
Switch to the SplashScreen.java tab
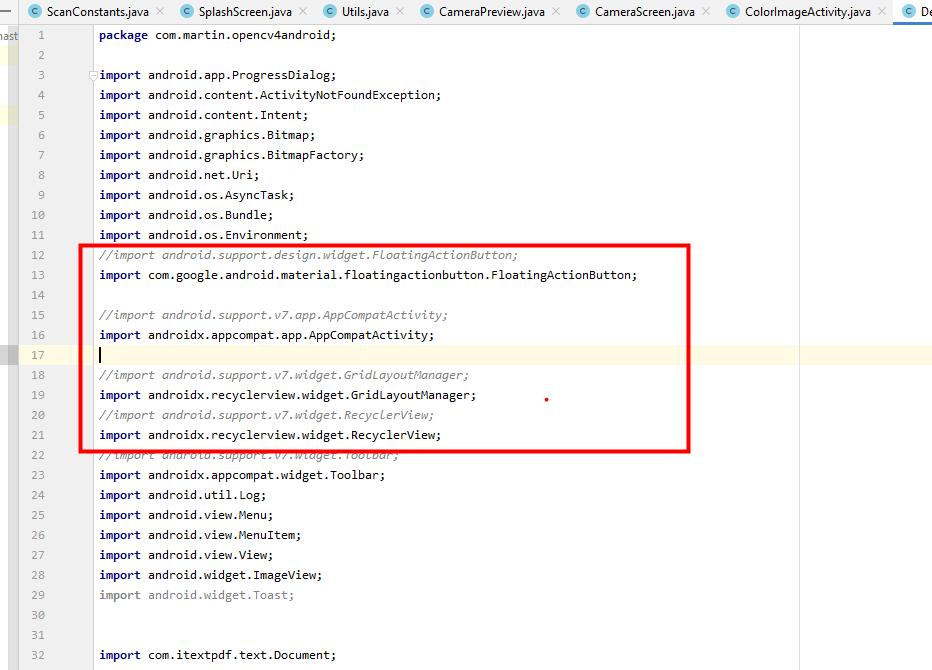coord(245,12)
